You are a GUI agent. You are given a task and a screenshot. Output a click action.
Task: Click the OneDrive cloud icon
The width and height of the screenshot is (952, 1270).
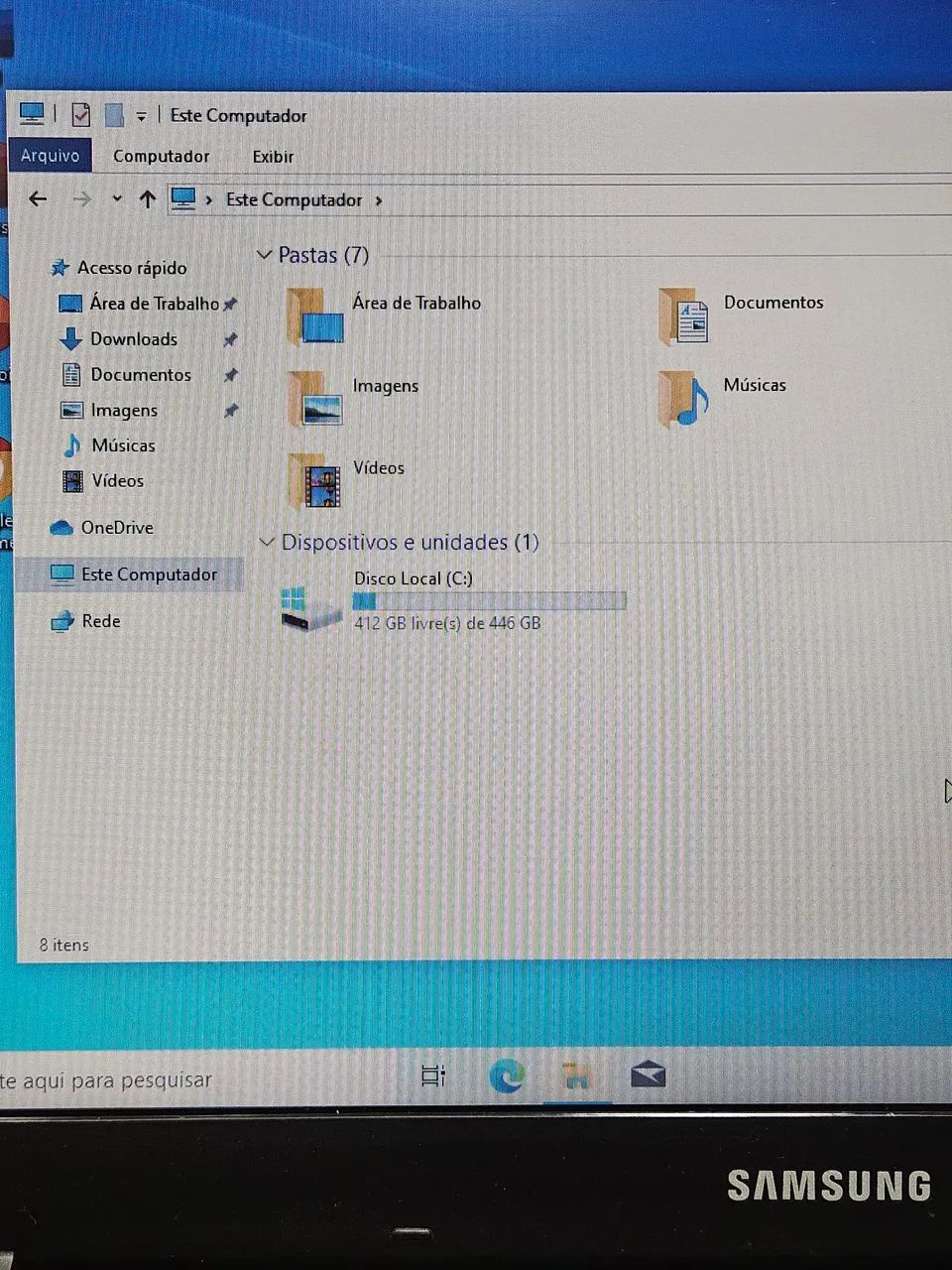[61, 528]
